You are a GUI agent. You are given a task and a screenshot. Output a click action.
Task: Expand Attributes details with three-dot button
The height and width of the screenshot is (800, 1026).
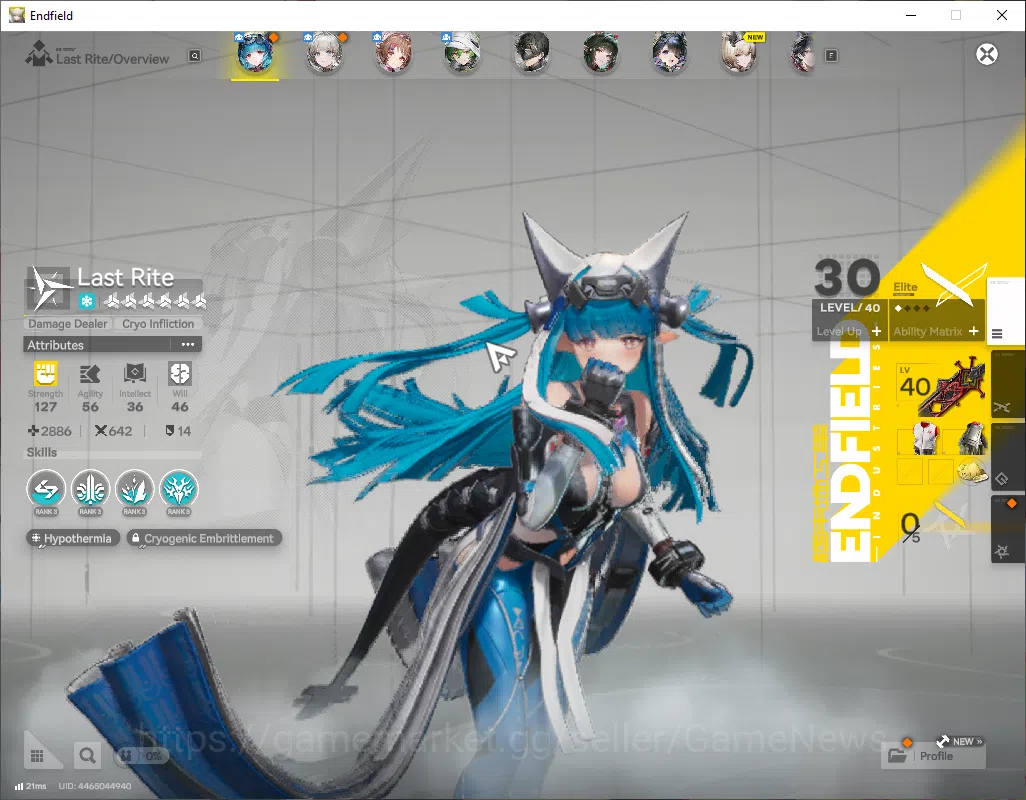188,345
